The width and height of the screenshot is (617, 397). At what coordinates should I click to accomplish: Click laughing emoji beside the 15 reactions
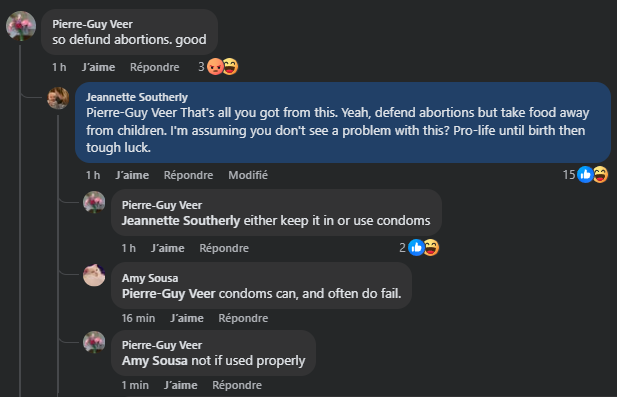[600, 174]
